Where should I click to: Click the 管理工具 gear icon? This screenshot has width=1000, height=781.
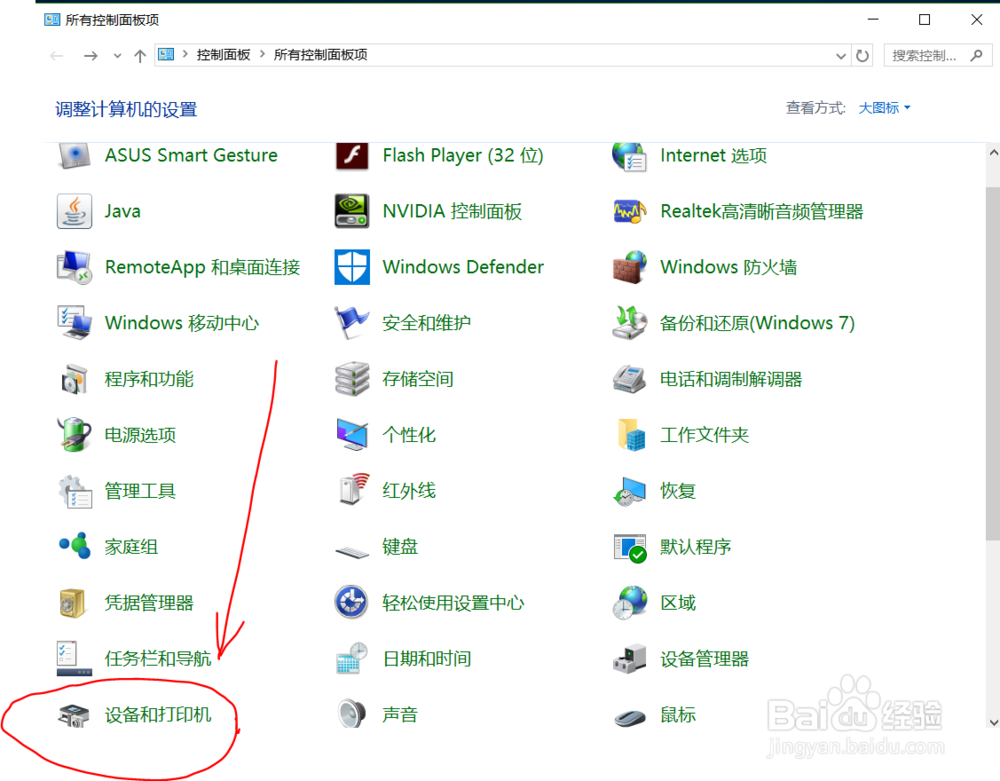[x=75, y=491]
